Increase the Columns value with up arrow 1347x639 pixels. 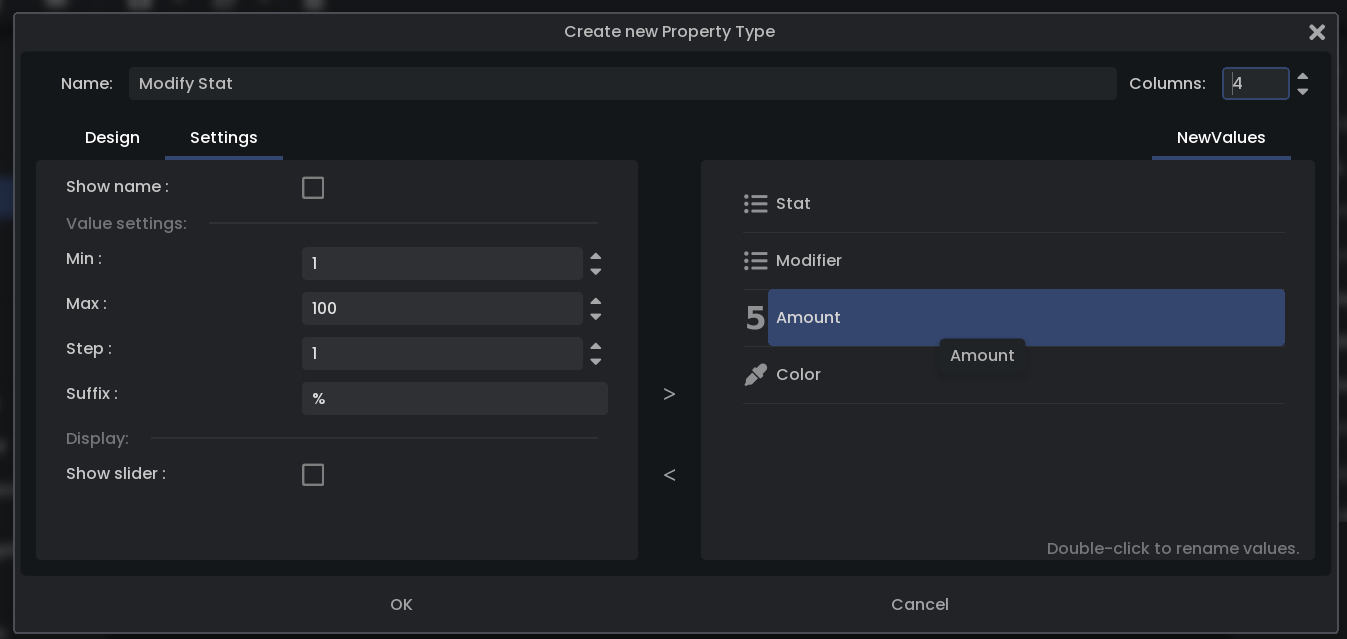(1302, 76)
